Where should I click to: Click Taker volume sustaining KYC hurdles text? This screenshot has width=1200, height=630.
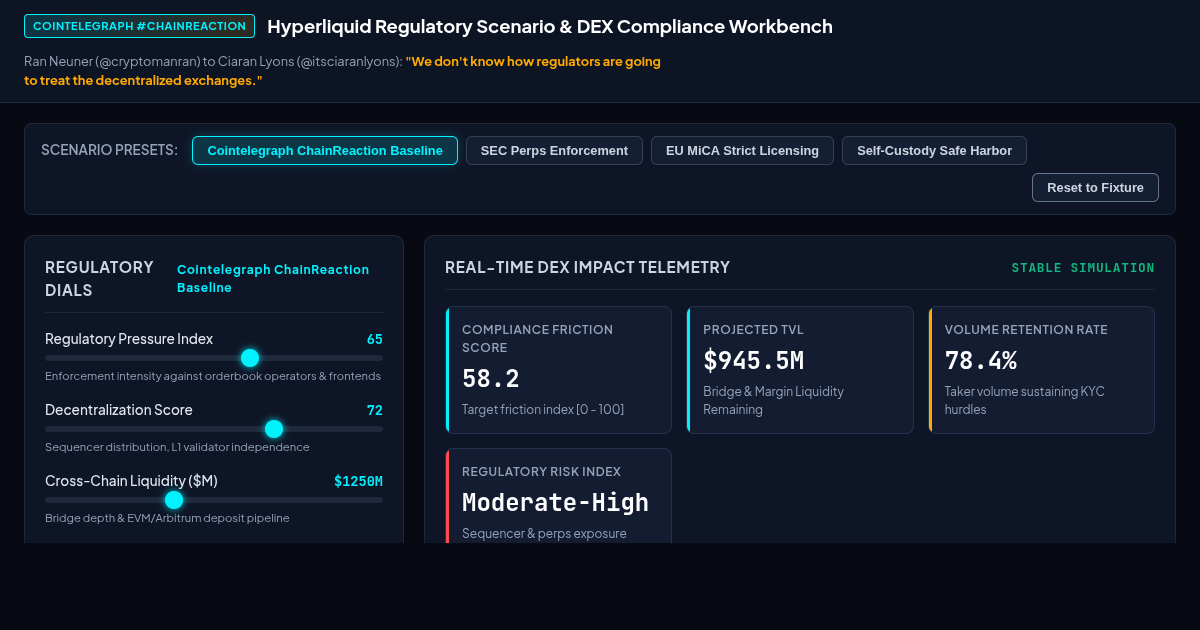(x=1025, y=400)
